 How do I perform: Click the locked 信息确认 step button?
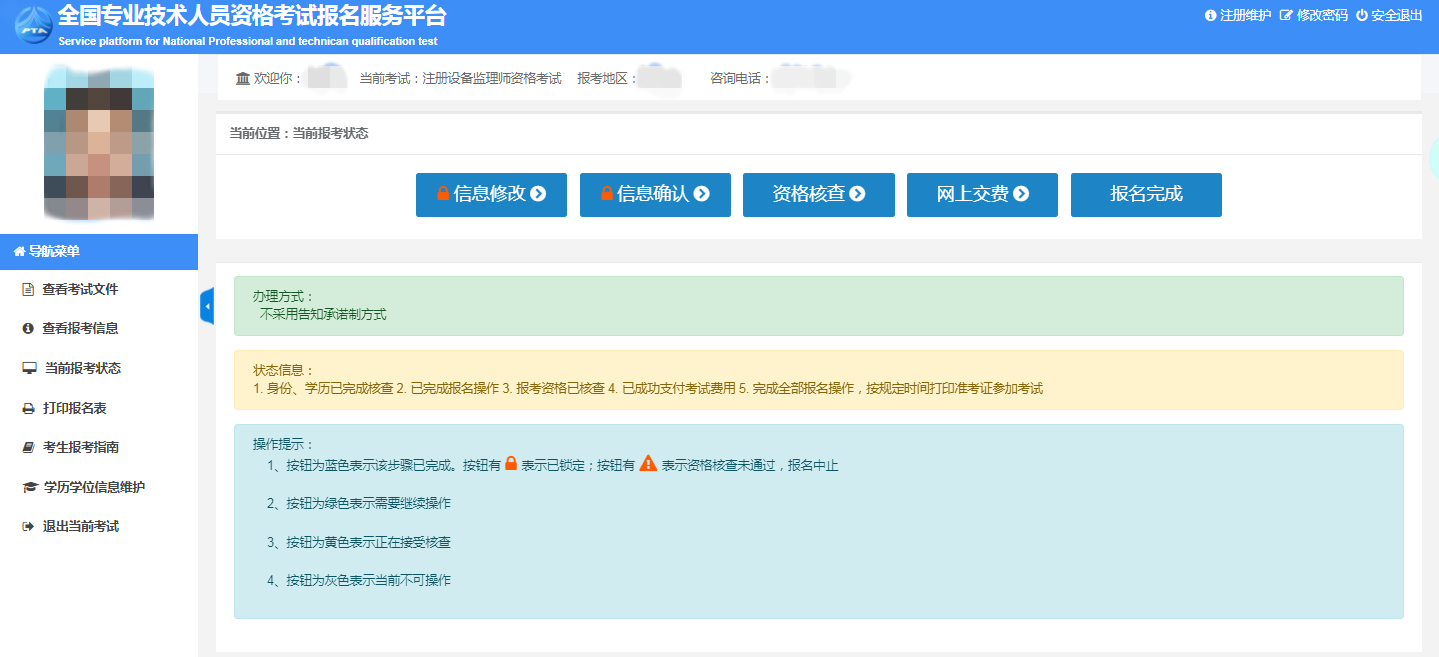pyautogui.click(x=655, y=194)
